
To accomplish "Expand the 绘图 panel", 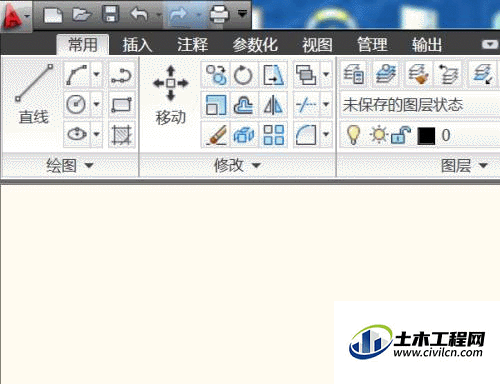I will point(69,165).
